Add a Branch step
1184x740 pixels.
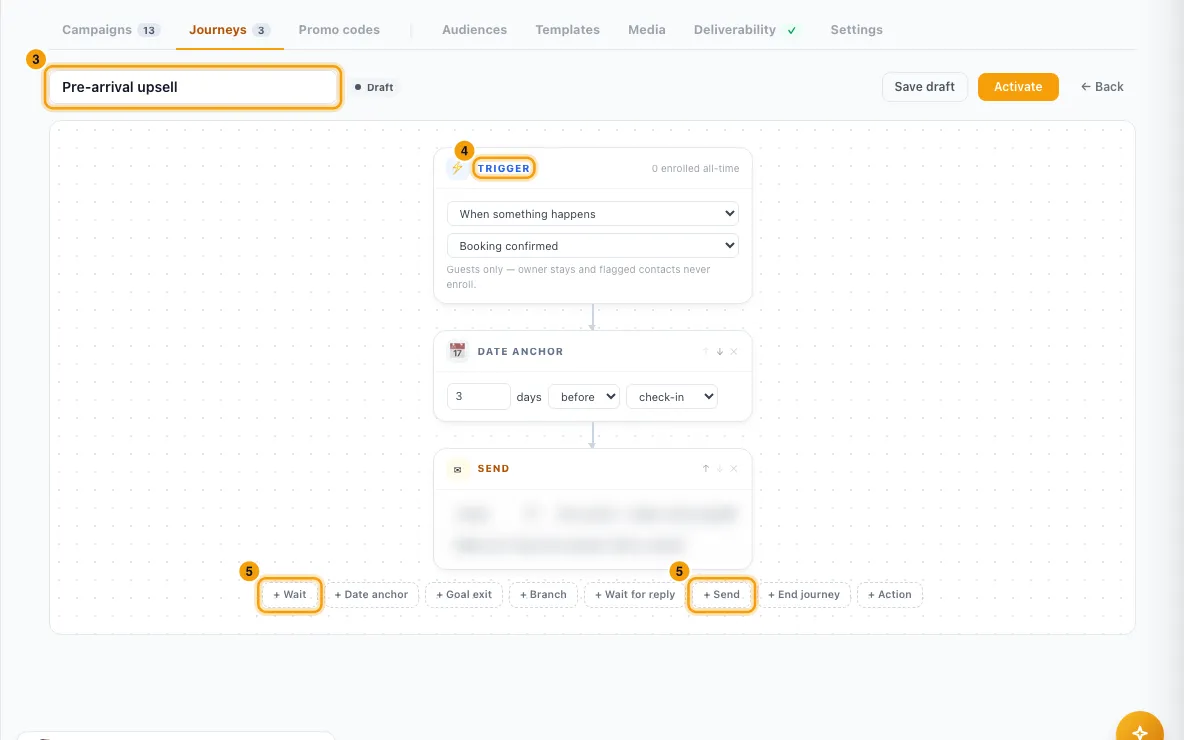tap(543, 594)
